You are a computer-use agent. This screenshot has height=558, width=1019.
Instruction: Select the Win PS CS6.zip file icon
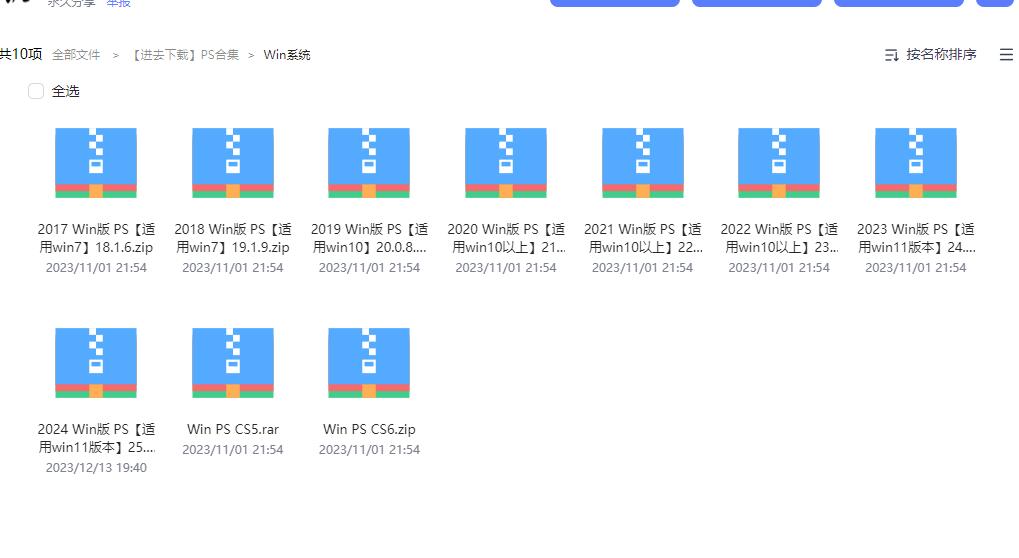(x=368, y=362)
